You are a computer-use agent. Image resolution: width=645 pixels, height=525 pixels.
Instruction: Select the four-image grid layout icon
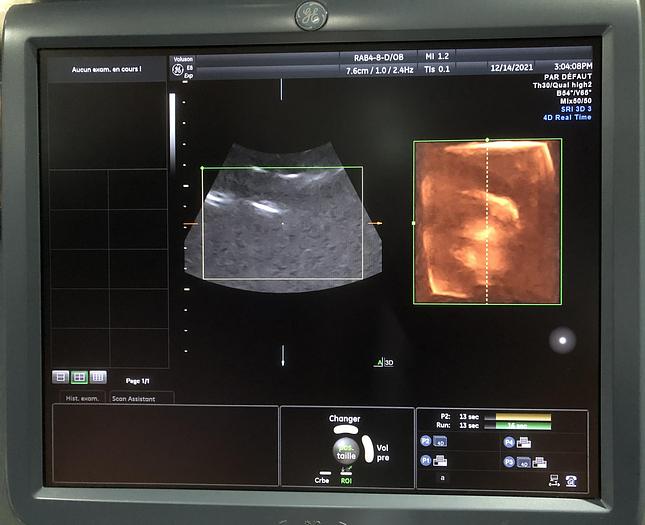coord(79,377)
